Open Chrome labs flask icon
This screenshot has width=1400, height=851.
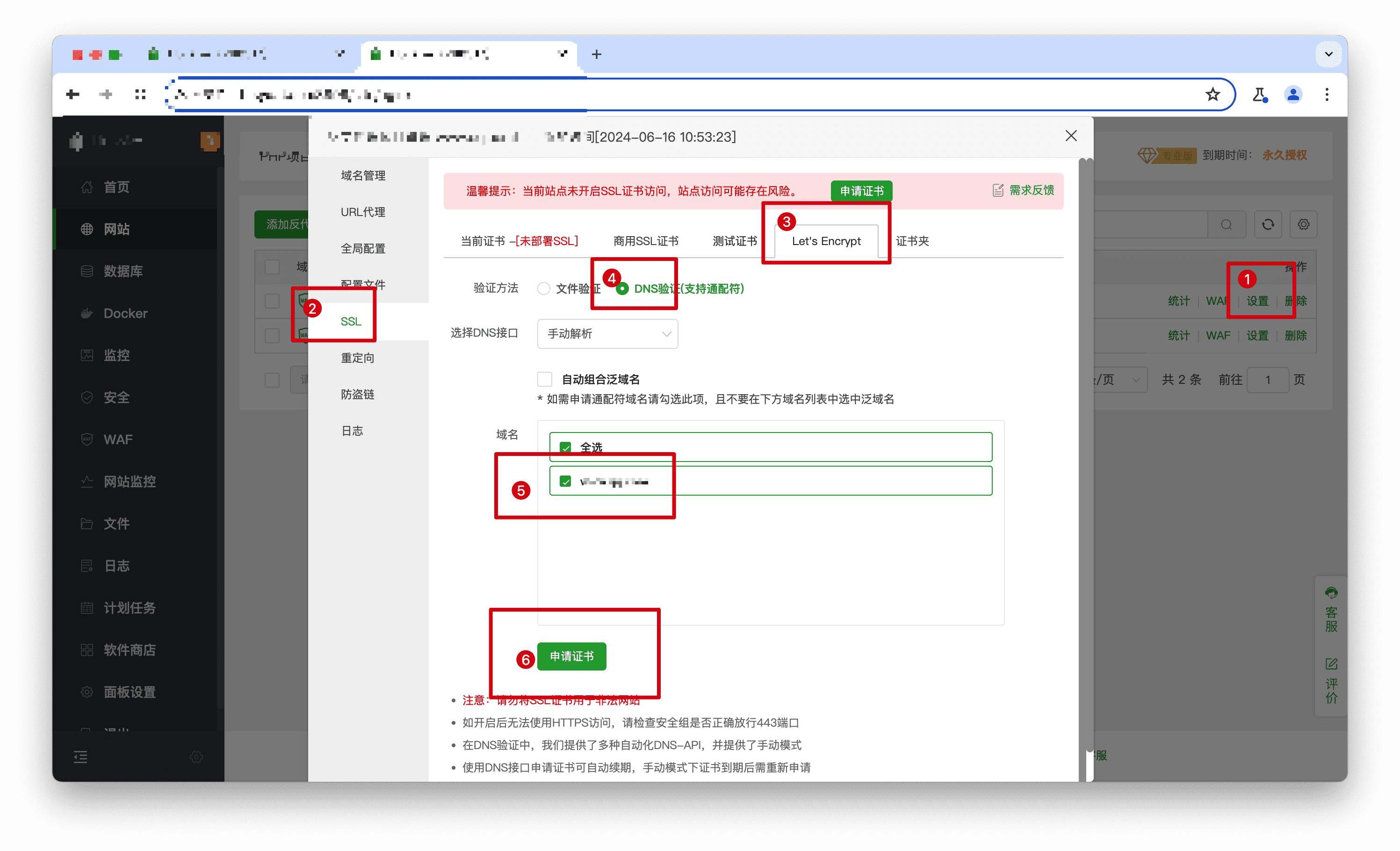click(x=1260, y=94)
